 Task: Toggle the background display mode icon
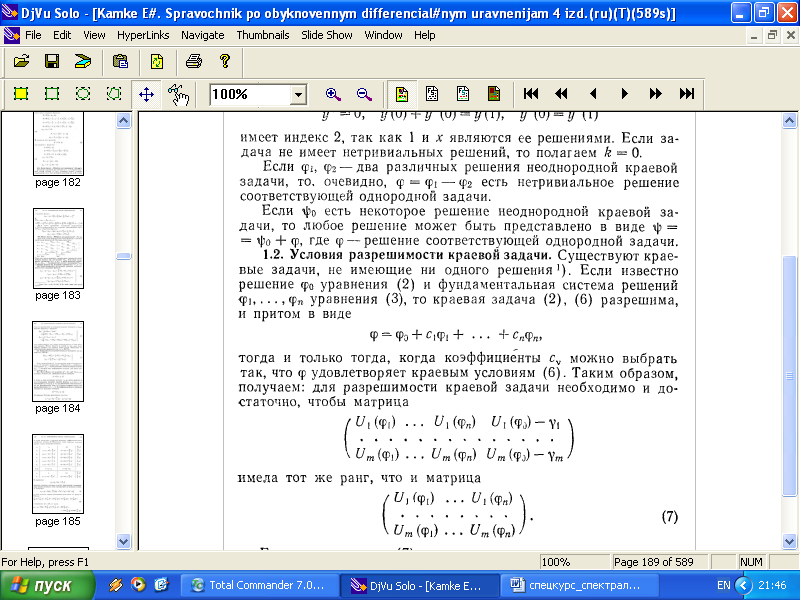pos(494,94)
